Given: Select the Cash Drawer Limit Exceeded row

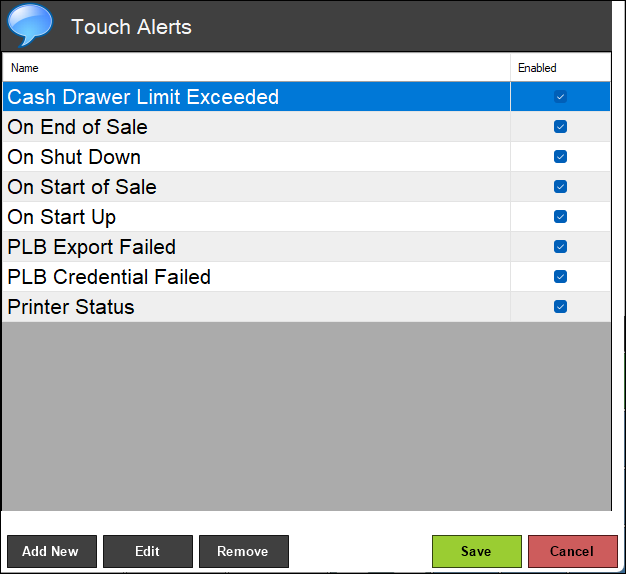Looking at the screenshot, I should [x=306, y=97].
